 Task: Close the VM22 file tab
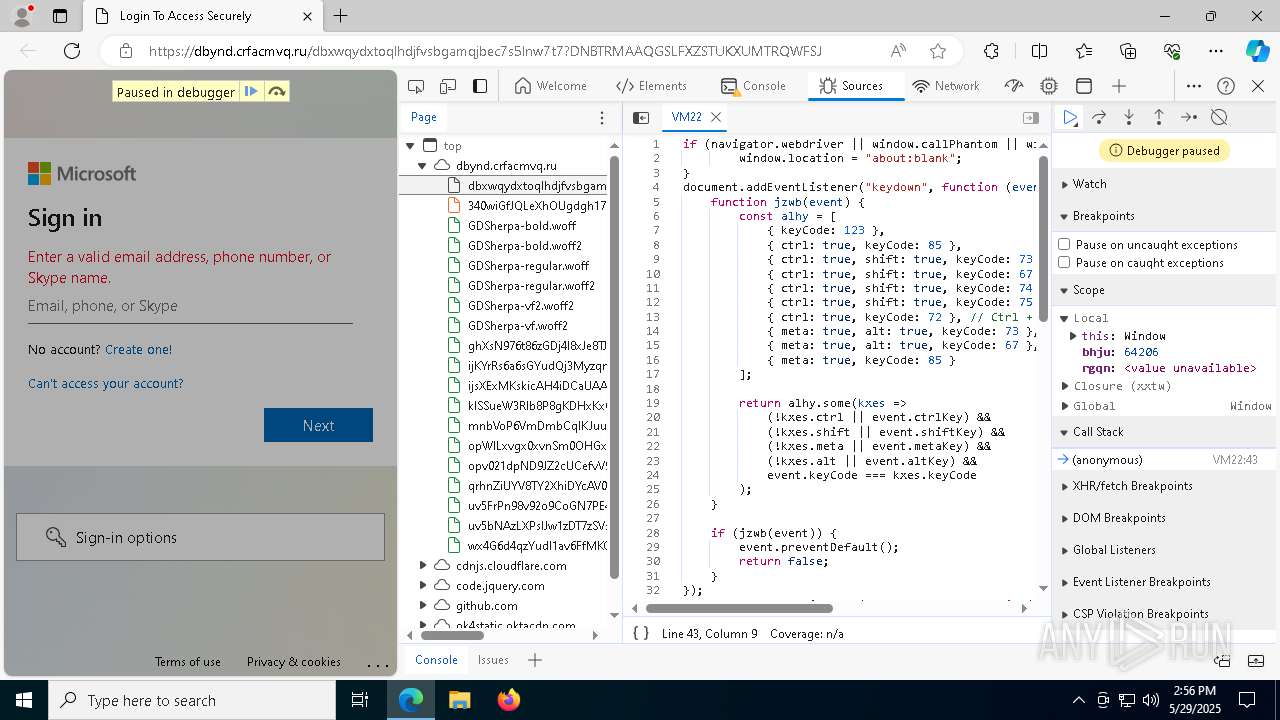pos(716,117)
